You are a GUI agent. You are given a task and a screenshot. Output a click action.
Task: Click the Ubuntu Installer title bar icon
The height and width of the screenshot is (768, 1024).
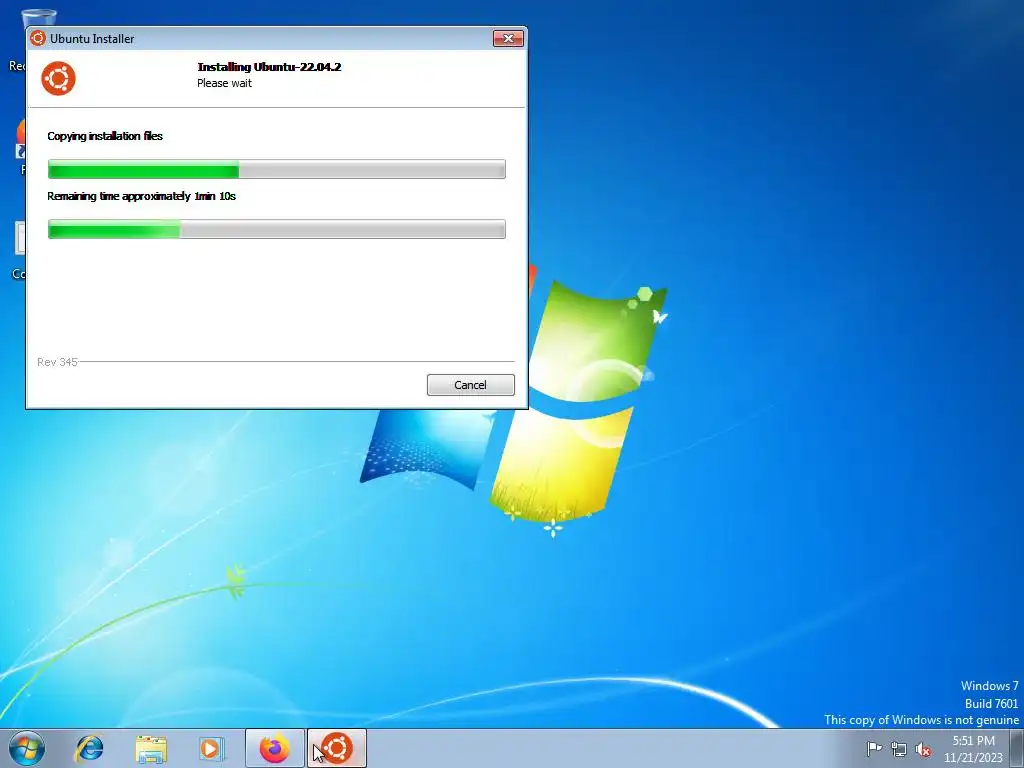(38, 39)
